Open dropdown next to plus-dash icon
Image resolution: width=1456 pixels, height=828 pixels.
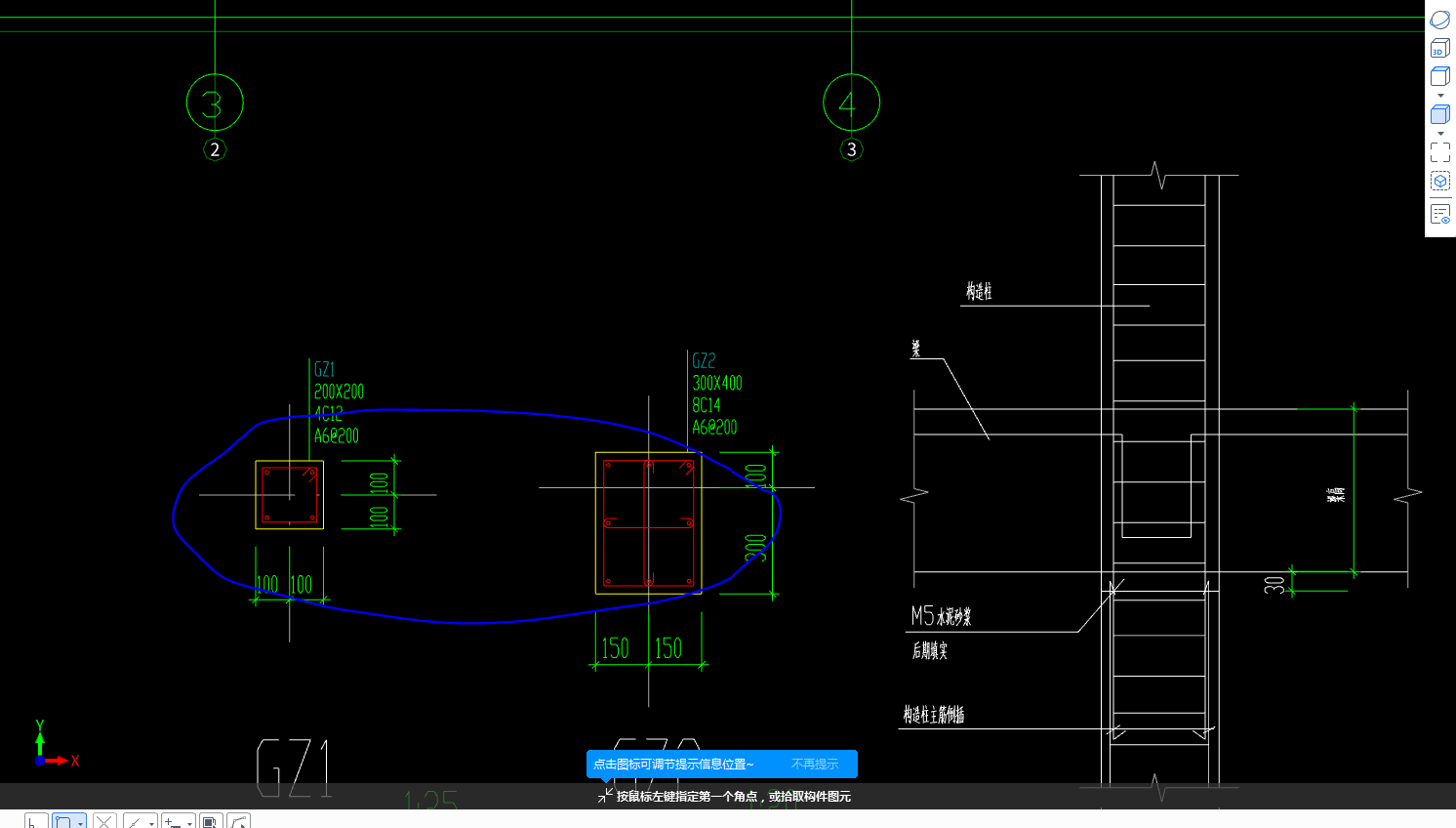click(x=189, y=822)
